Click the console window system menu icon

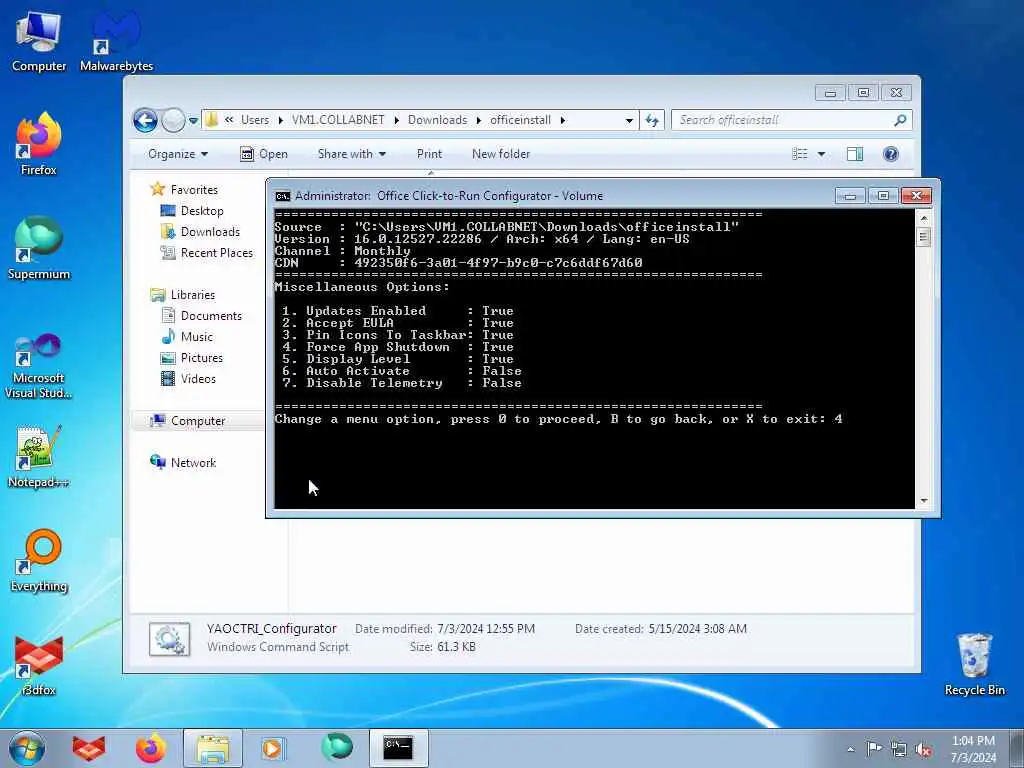click(283, 196)
